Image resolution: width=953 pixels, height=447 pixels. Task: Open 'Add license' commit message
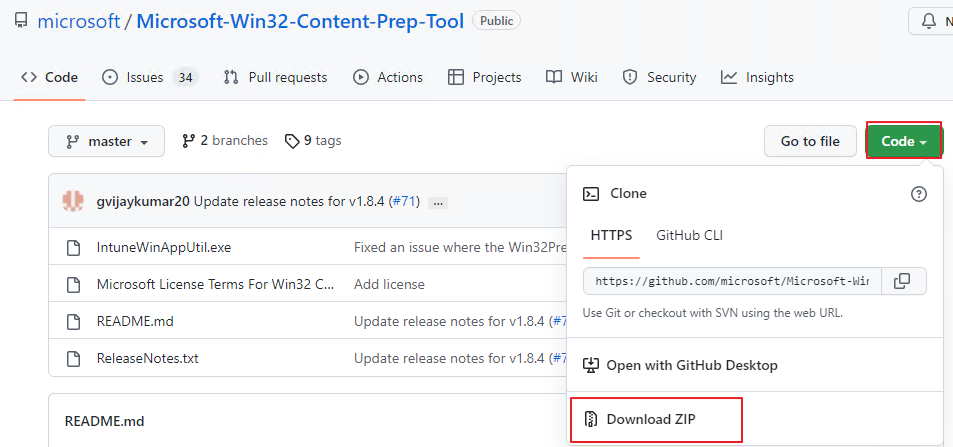click(389, 284)
